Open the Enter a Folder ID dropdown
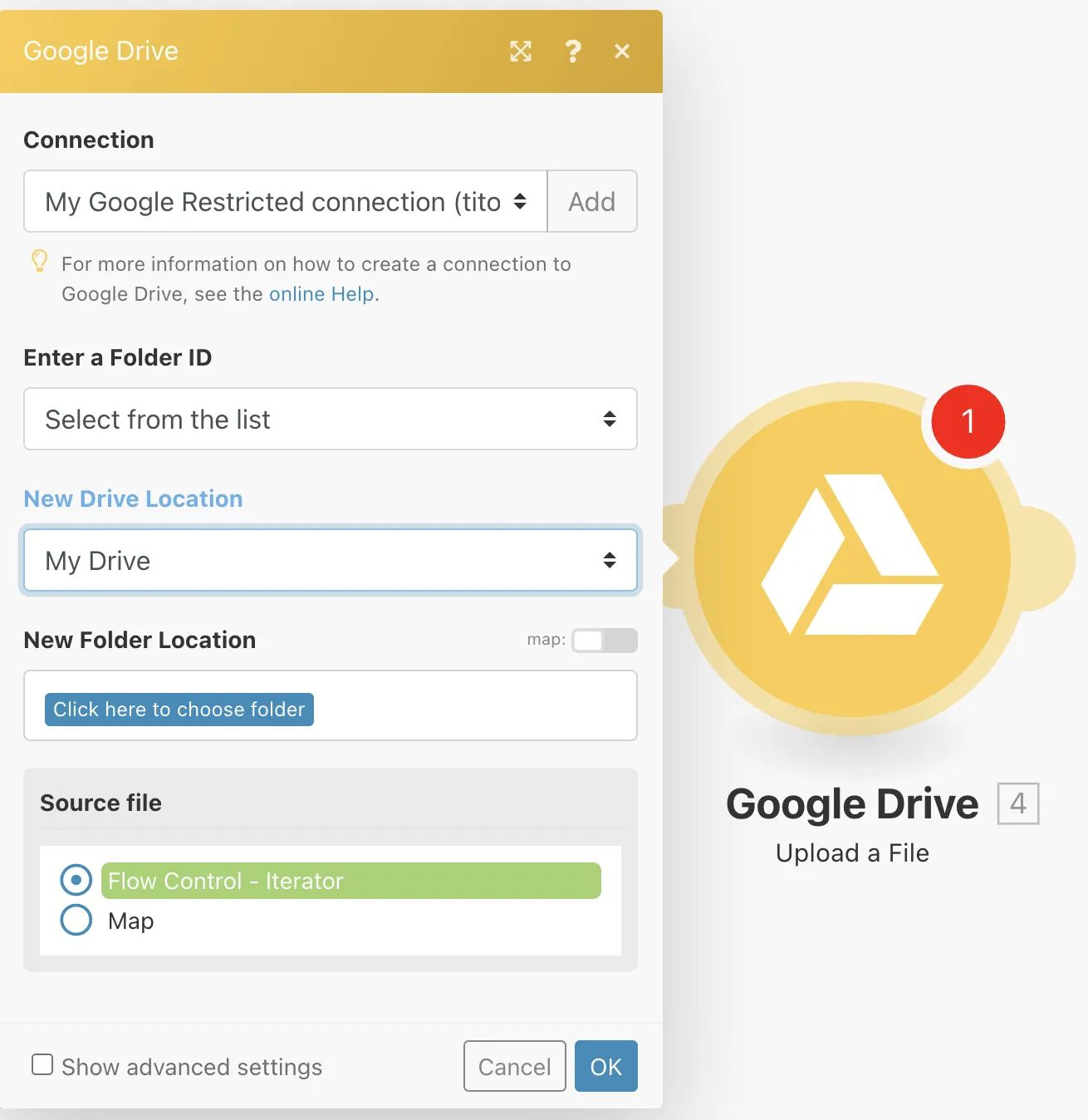The height and width of the screenshot is (1120, 1088). tap(331, 419)
